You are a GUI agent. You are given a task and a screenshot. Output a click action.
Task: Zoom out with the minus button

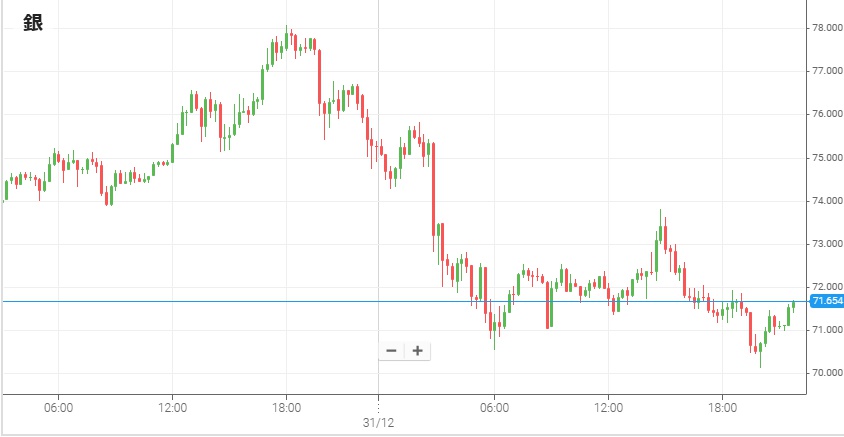tap(391, 351)
